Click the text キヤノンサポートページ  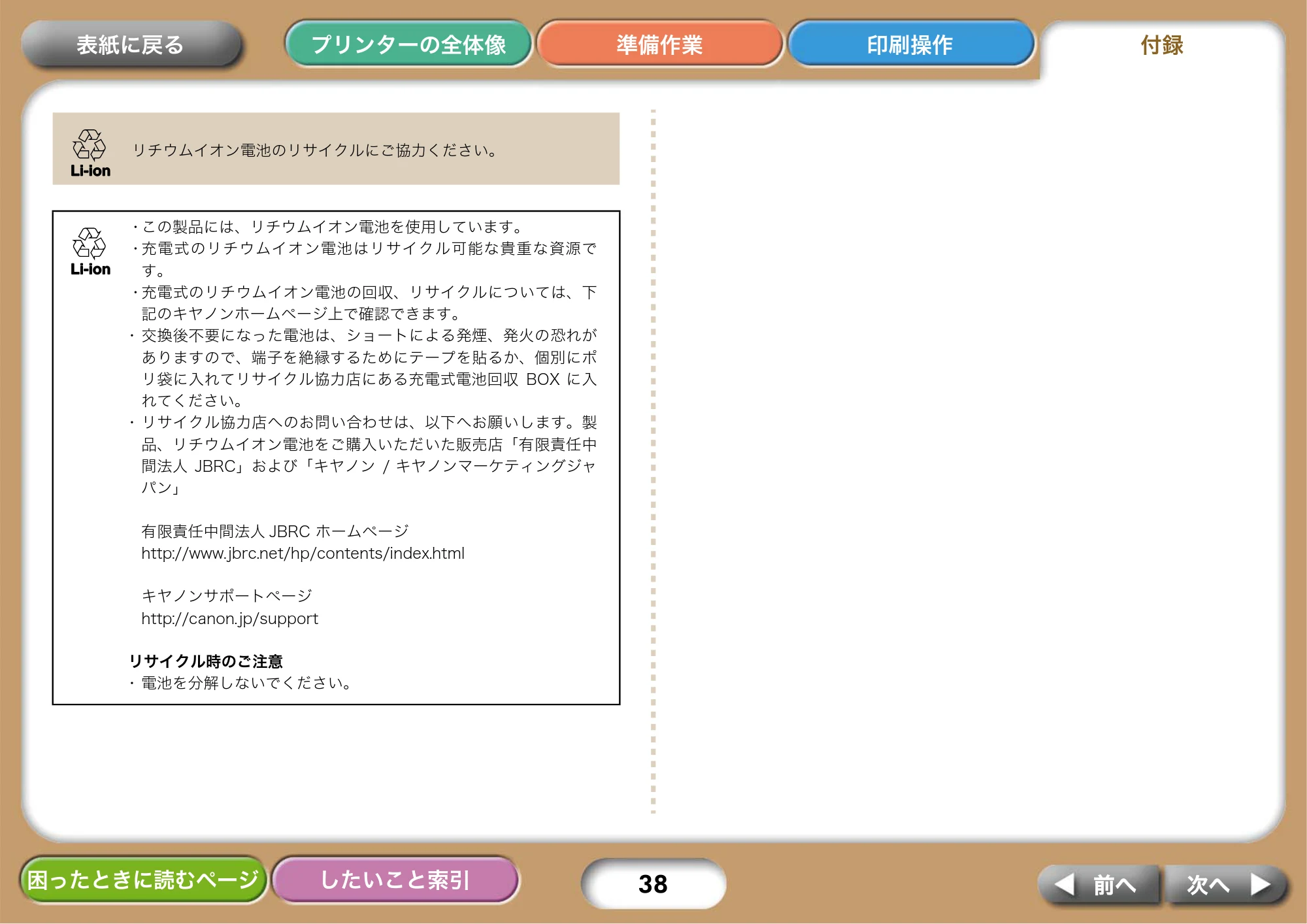[x=227, y=596]
